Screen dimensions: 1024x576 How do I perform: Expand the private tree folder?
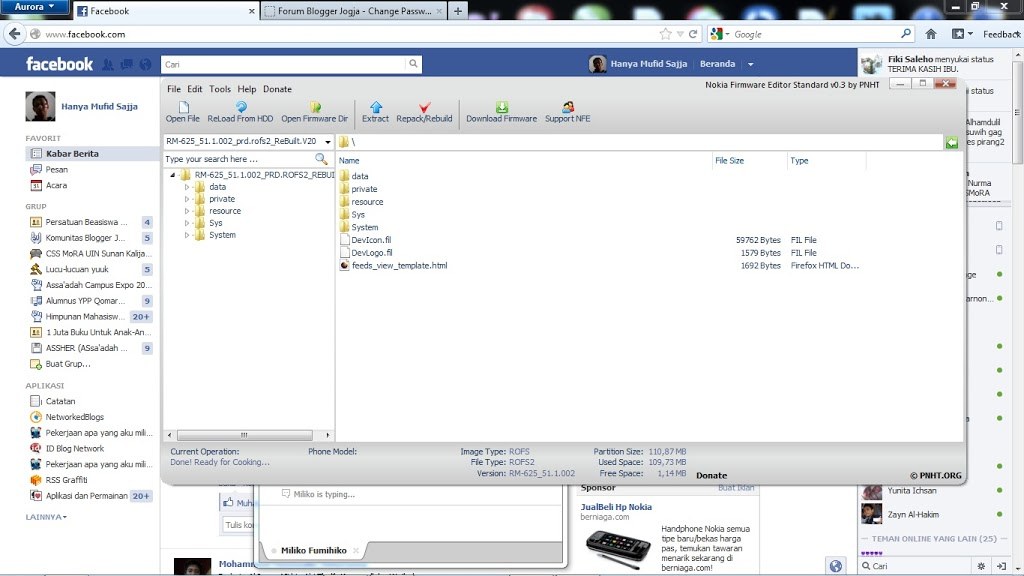[x=187, y=199]
